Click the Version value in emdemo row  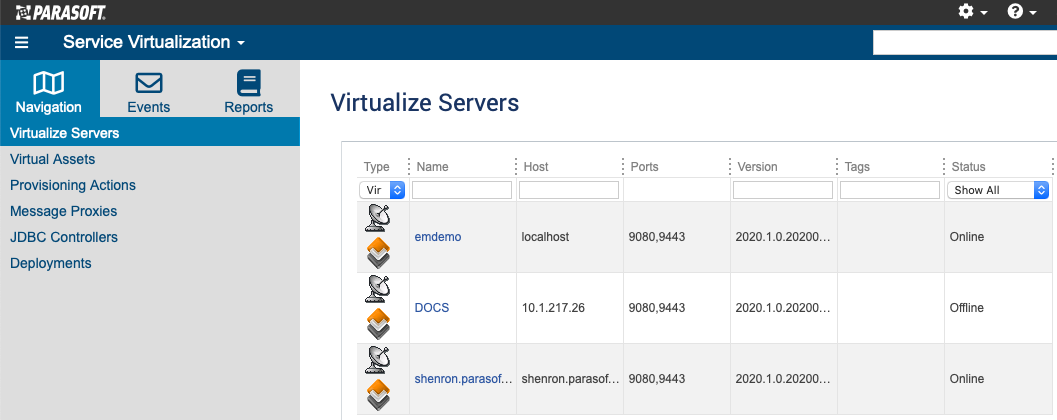click(x=781, y=237)
